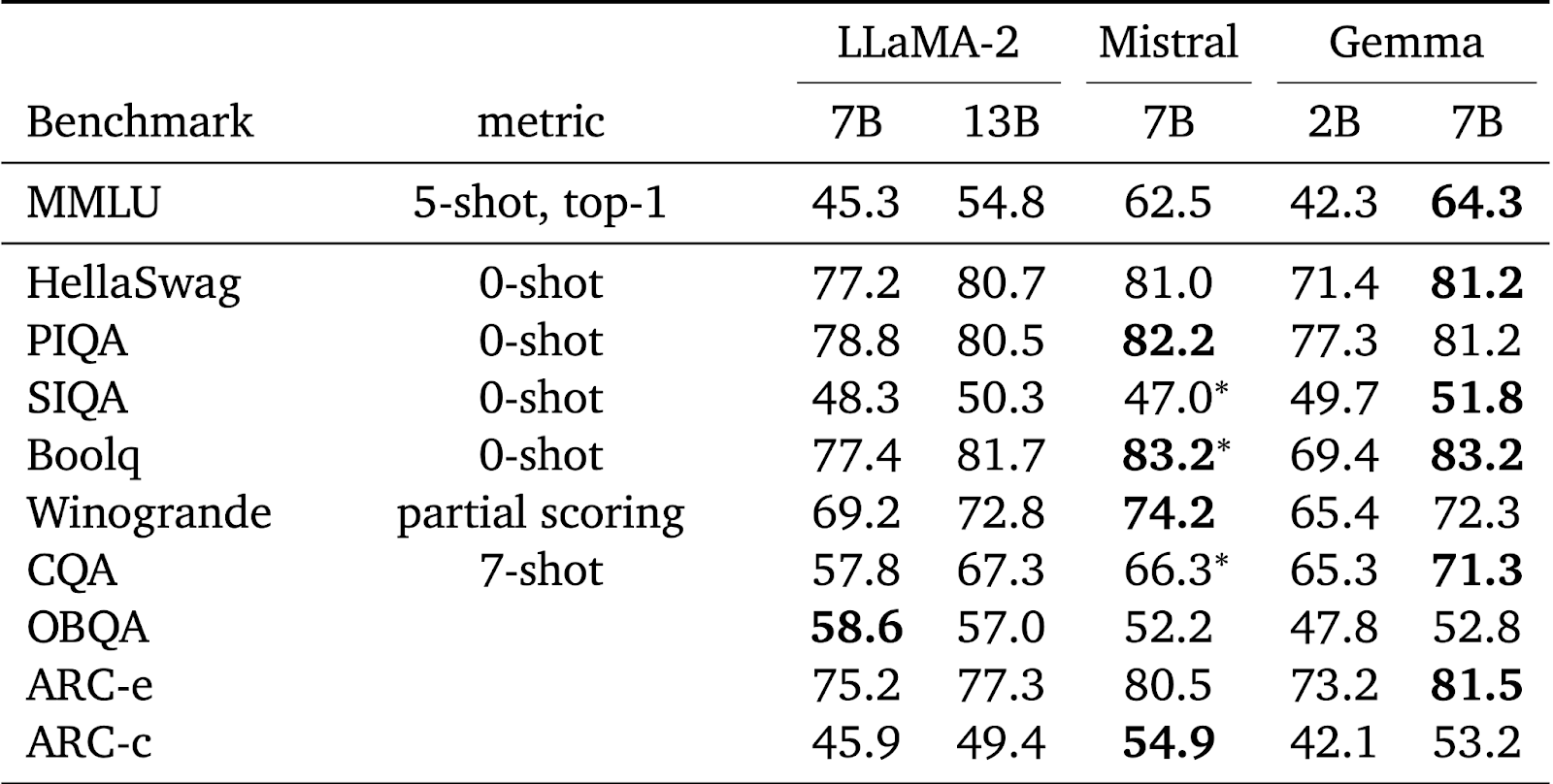
Task: Click the HellaSwag row label
Action: pyautogui.click(x=134, y=283)
